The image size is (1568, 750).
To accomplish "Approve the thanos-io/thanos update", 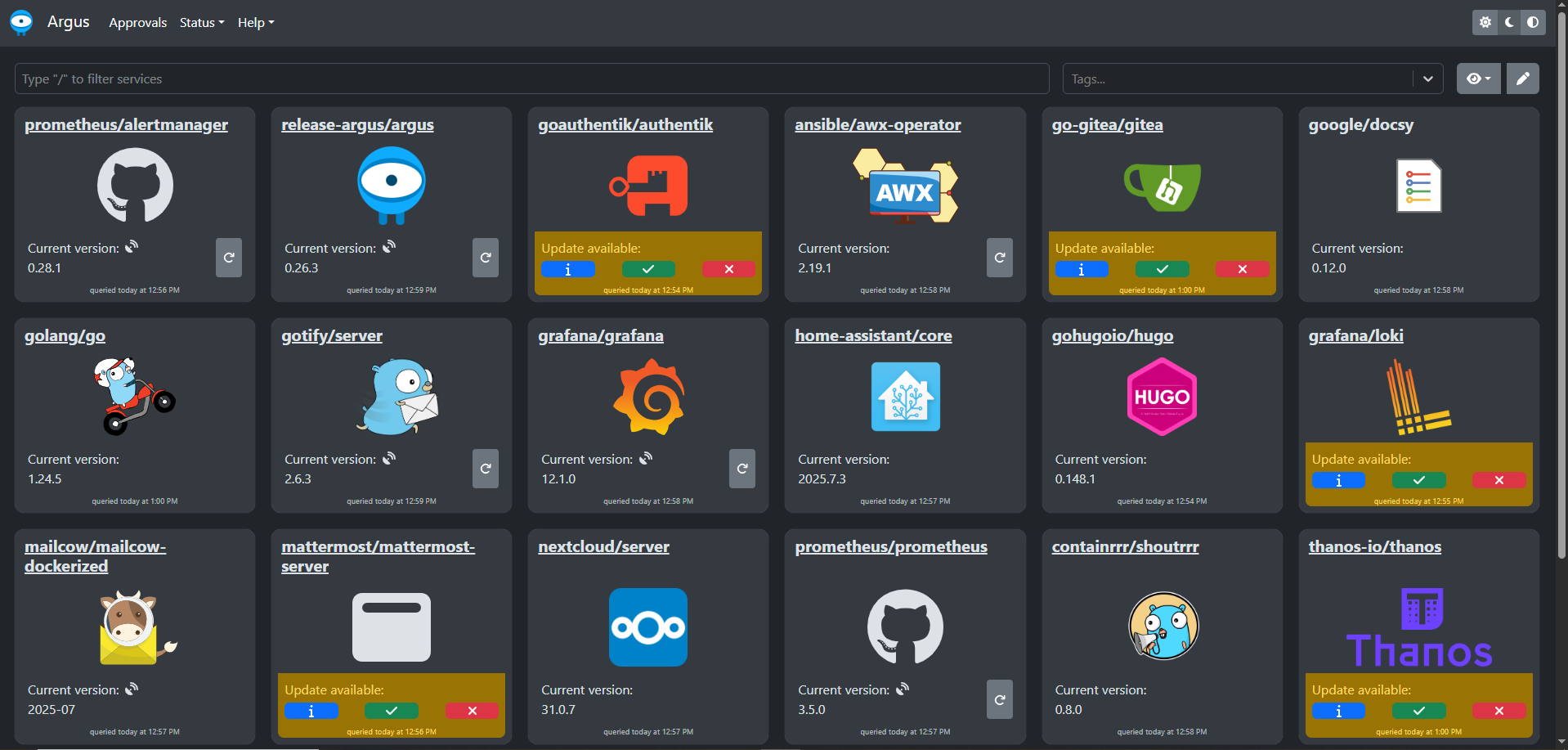I will tap(1419, 711).
